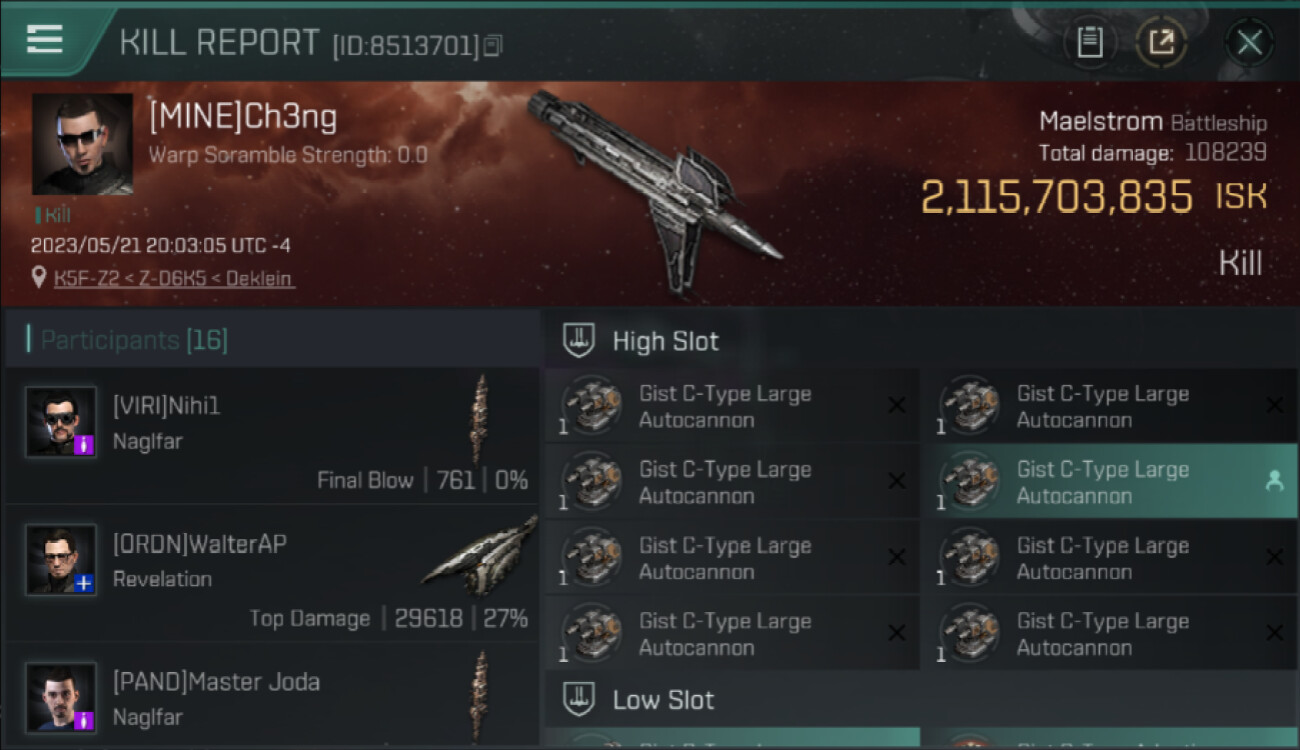
Task: Select the highlighted Gist C-Type autocannon
Action: tap(1109, 481)
